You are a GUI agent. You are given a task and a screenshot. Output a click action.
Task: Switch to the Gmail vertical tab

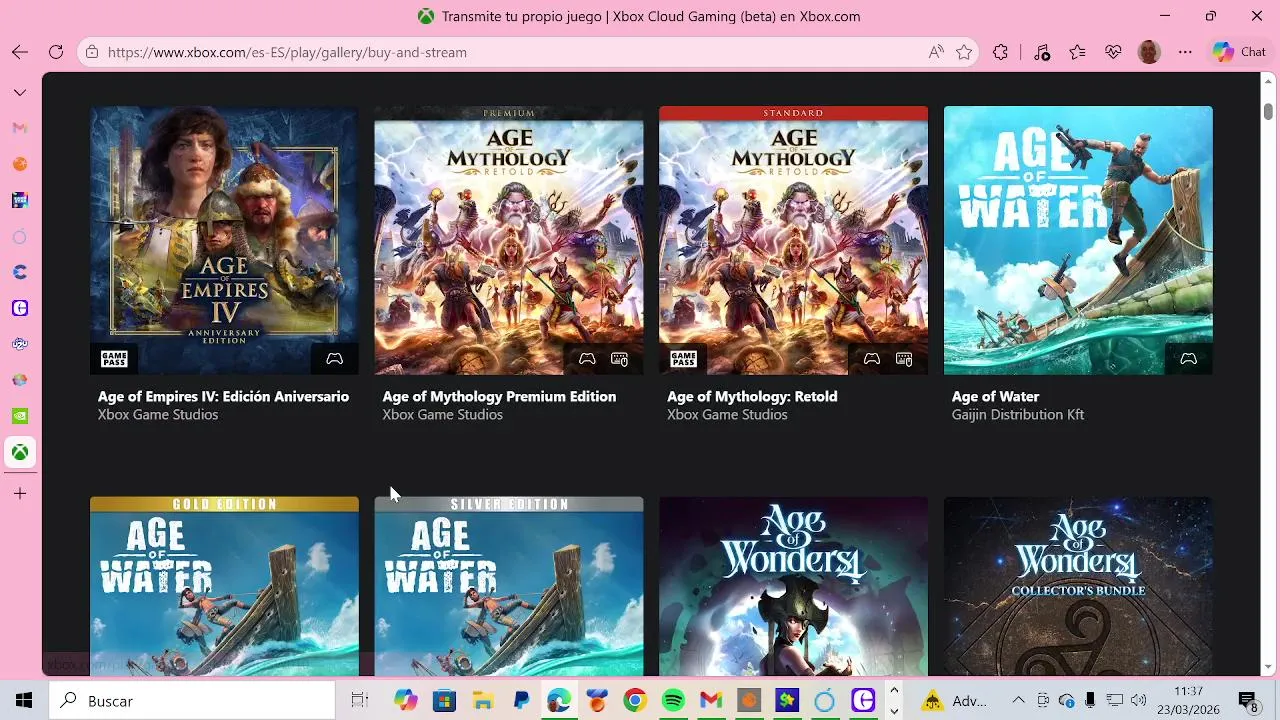point(20,128)
